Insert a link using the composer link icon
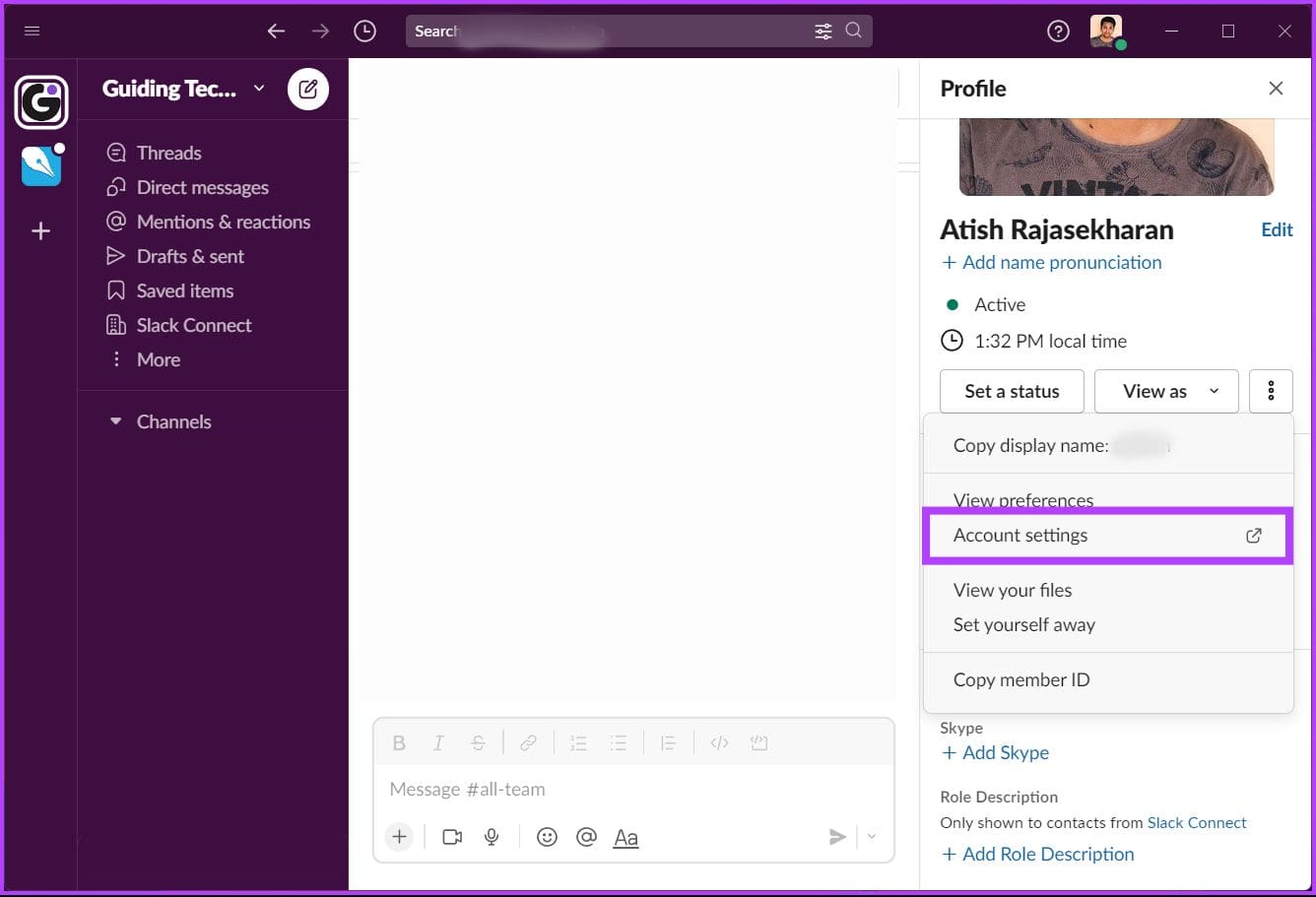The width and height of the screenshot is (1316, 897). pyautogui.click(x=528, y=743)
